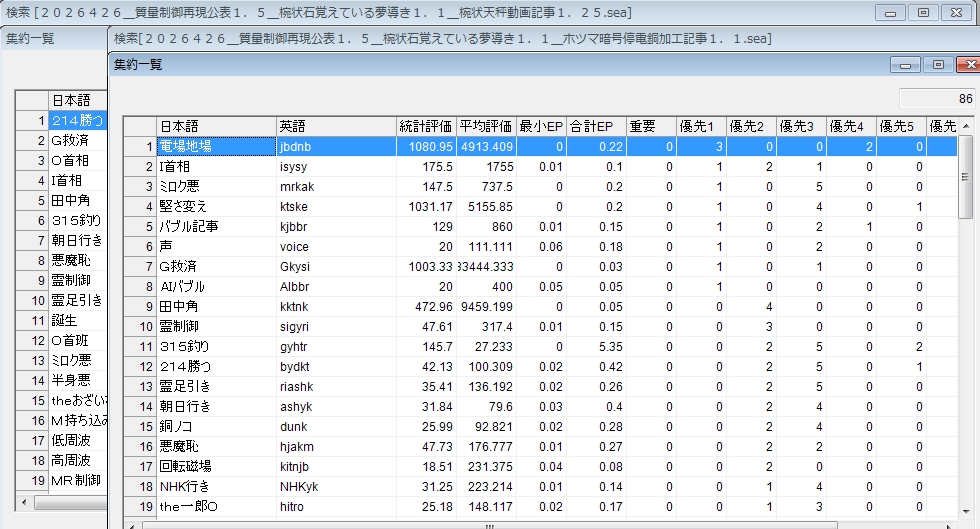
Task: Maximize the outermost 検索 window
Action: tap(923, 13)
